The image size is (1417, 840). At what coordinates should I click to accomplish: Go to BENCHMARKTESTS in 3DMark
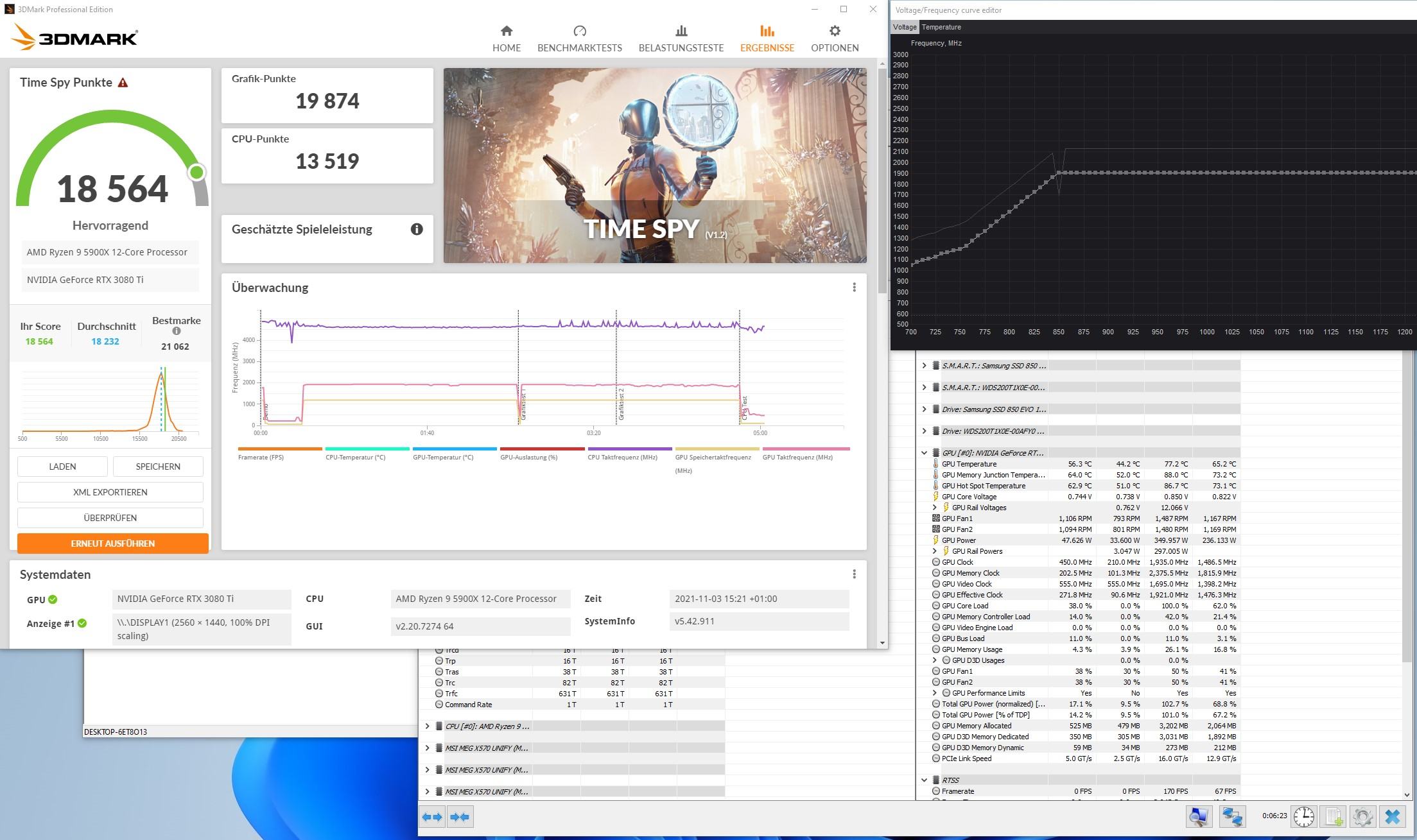(x=579, y=39)
